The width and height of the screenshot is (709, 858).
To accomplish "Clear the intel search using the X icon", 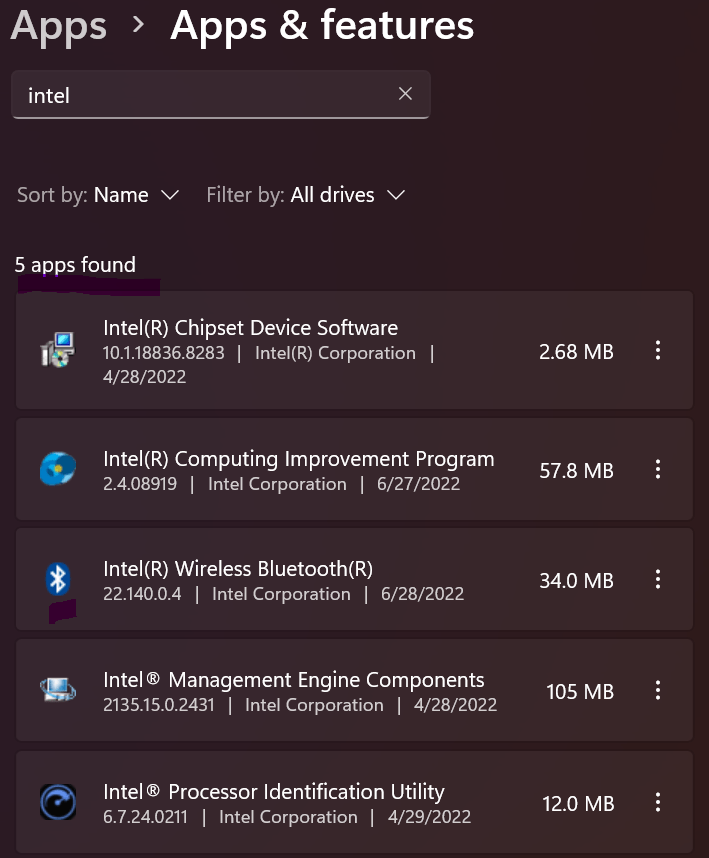I will click(x=405, y=93).
